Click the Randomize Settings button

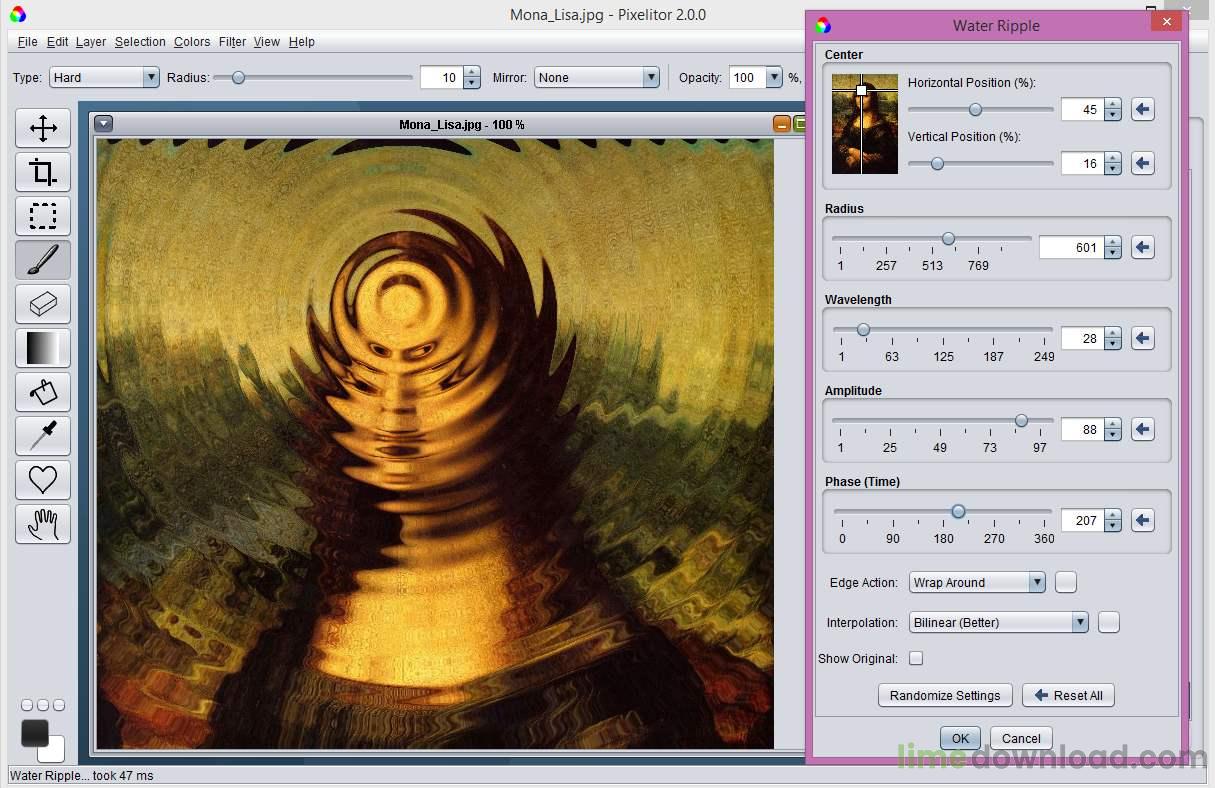944,695
